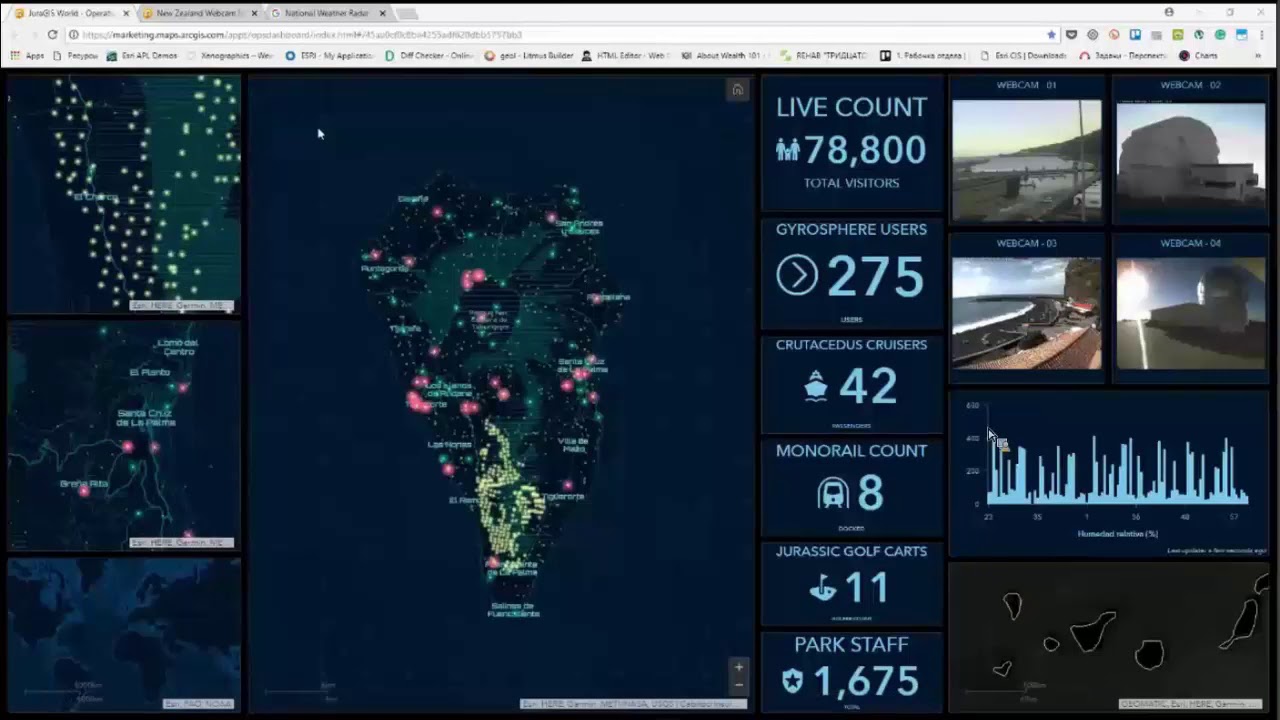Image resolution: width=1280 pixels, height=720 pixels.
Task: Open the Apps shortcut in bookmarks bar
Action: [x=28, y=56]
